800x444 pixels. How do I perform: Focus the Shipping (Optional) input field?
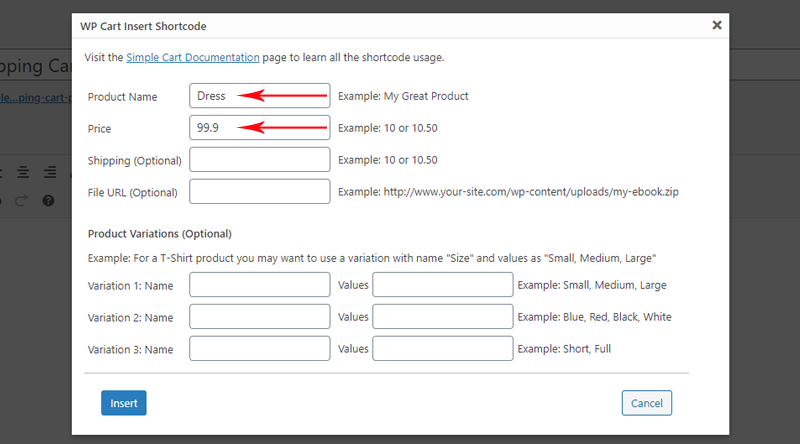pos(260,160)
